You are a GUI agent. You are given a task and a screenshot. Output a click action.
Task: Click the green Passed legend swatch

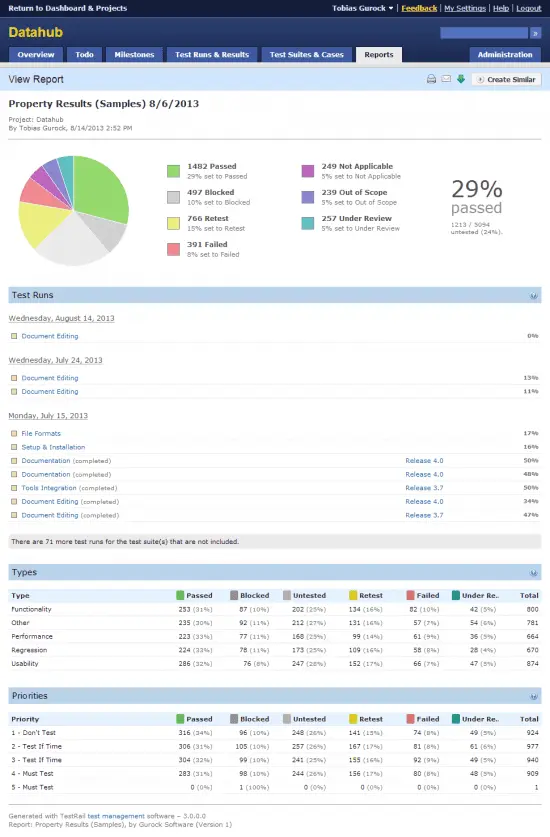(174, 171)
